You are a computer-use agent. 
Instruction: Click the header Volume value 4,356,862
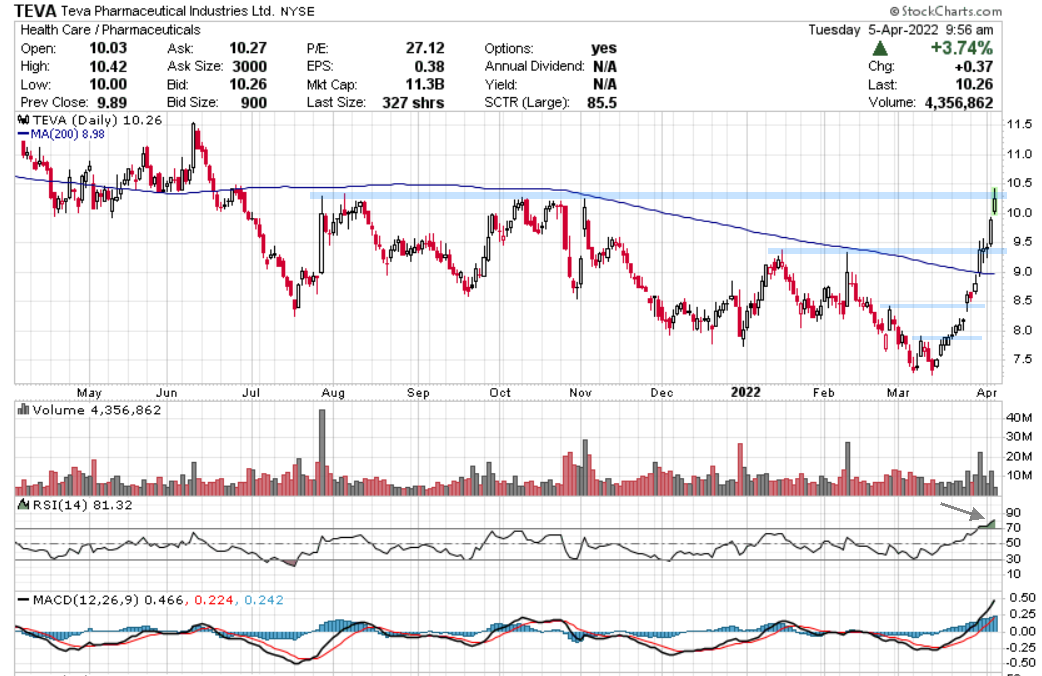[959, 103]
